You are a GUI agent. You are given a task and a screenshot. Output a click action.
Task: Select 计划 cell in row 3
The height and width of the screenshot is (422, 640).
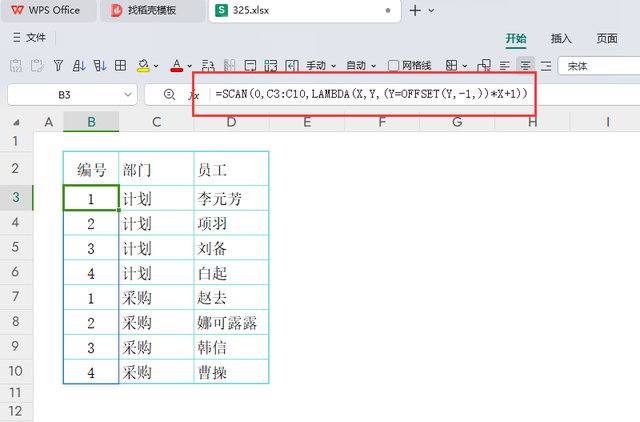[x=156, y=198]
